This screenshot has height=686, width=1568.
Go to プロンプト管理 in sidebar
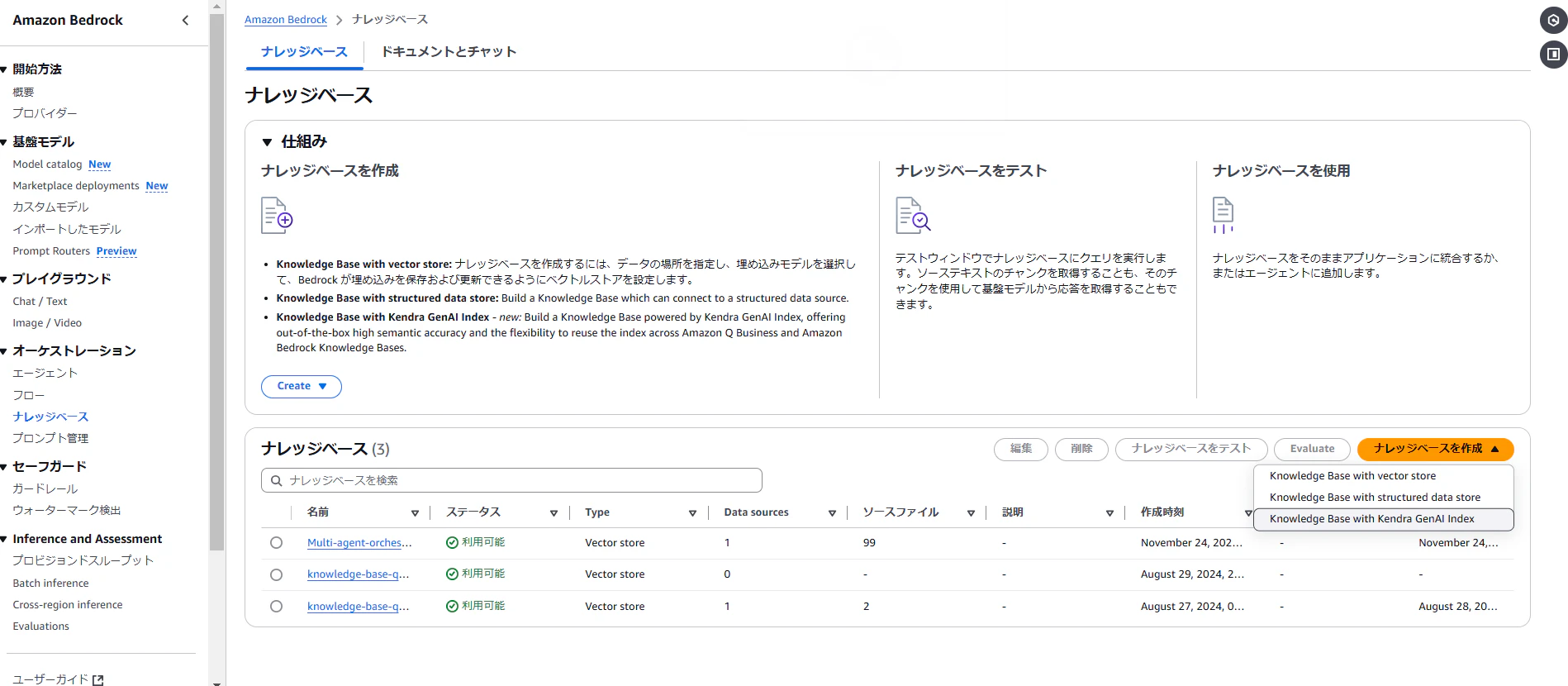point(50,438)
